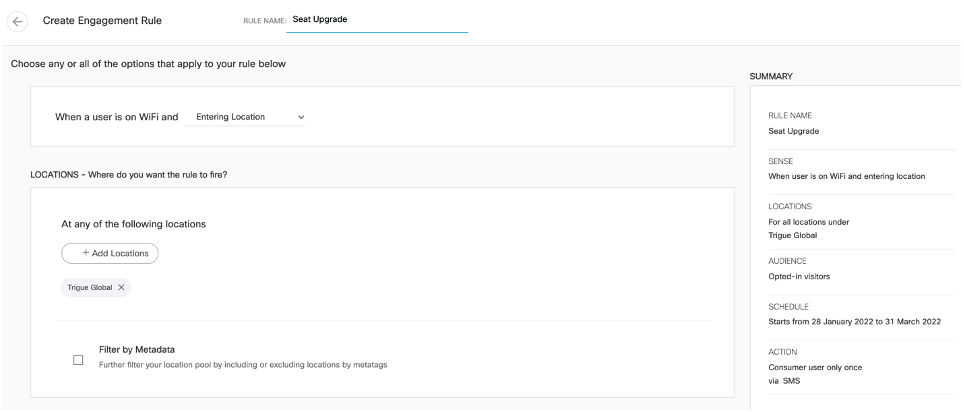The image size is (964, 412).
Task: Click the Schedule date range in Summary
Action: point(855,322)
